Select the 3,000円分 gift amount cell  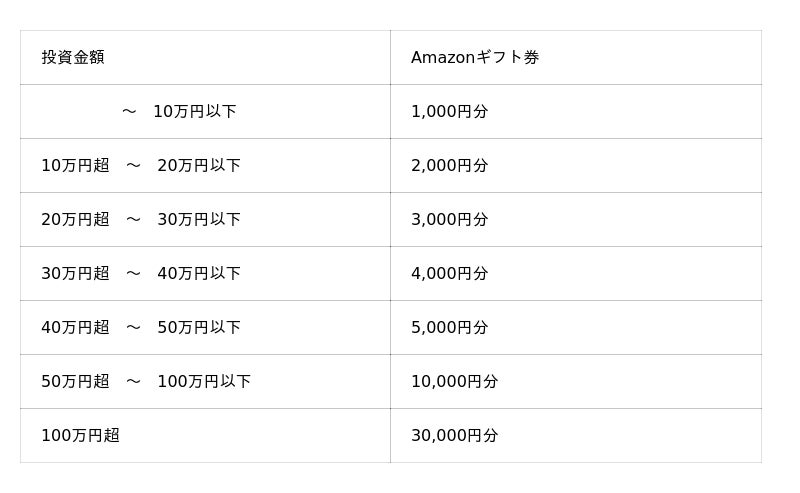[x=449, y=219]
